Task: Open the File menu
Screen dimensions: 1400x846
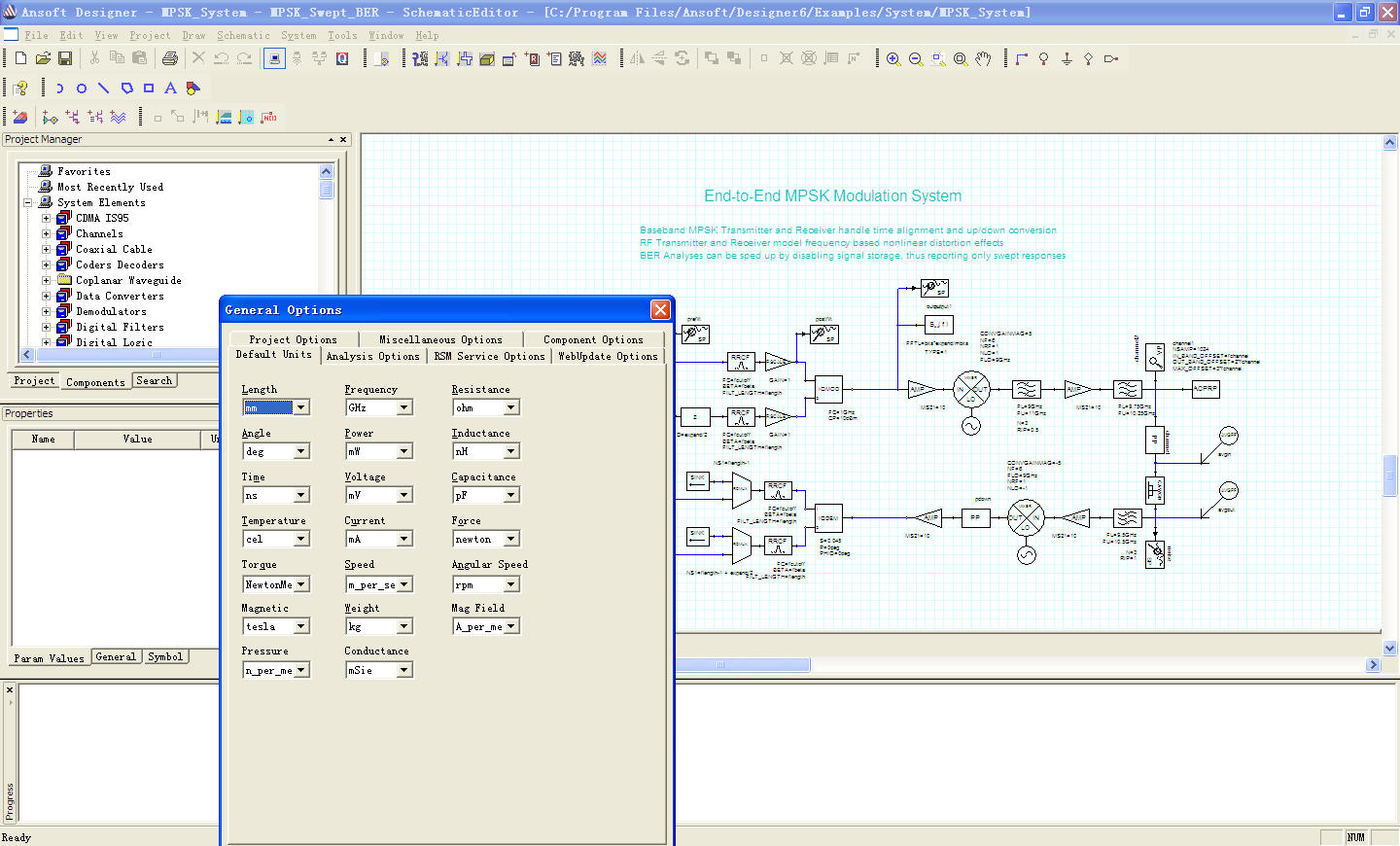Action: point(36,35)
